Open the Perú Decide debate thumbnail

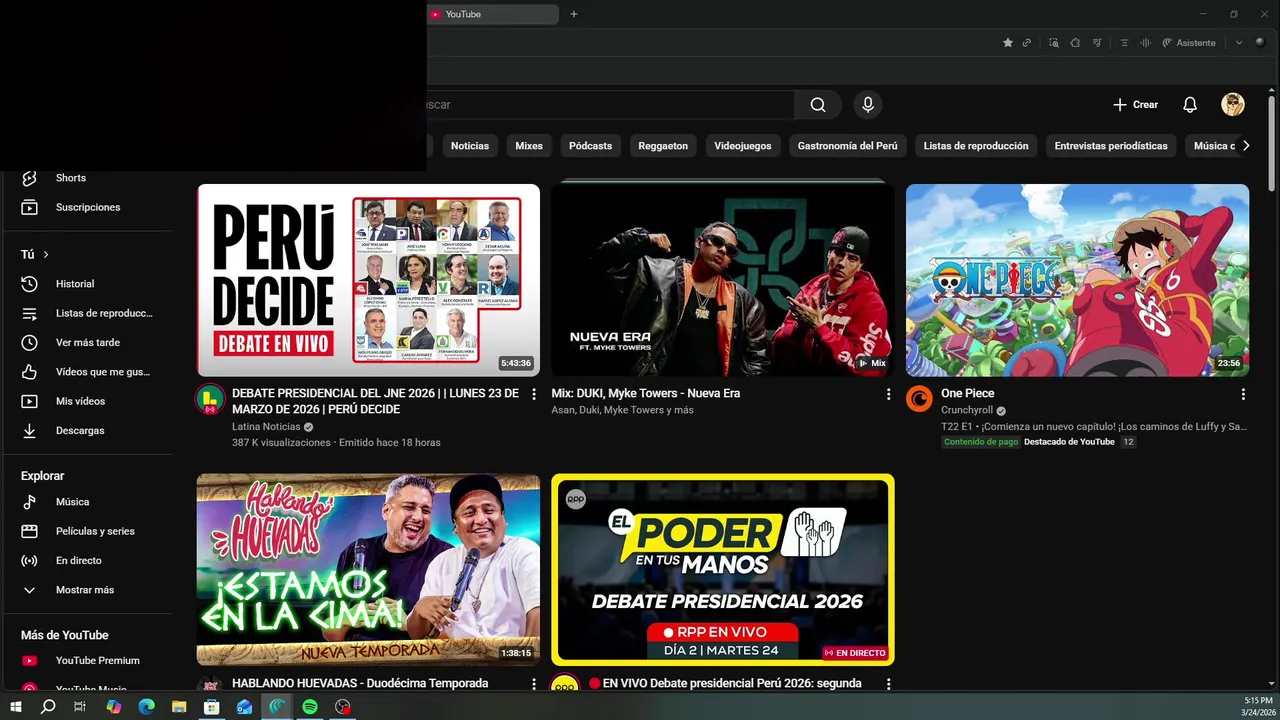click(368, 280)
